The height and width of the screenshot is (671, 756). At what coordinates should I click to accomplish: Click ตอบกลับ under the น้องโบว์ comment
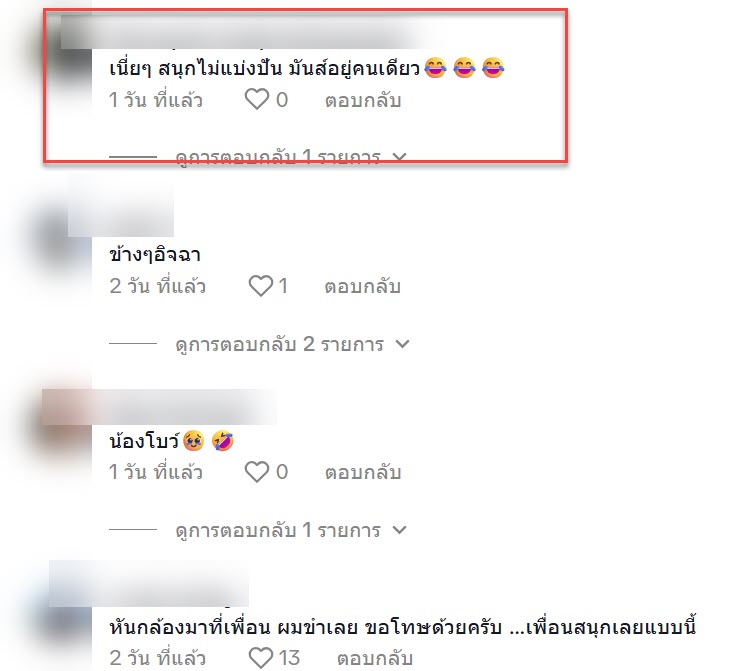point(363,472)
